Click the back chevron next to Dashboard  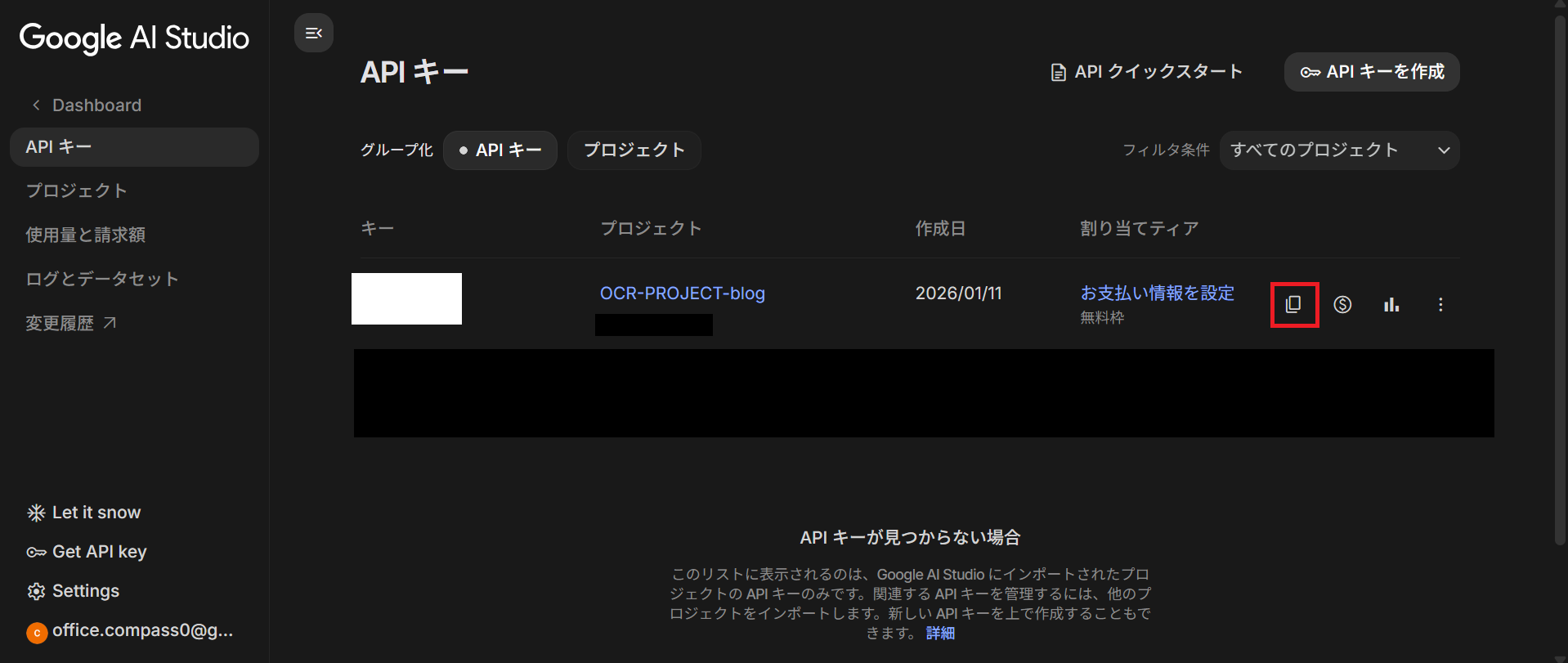tap(36, 105)
